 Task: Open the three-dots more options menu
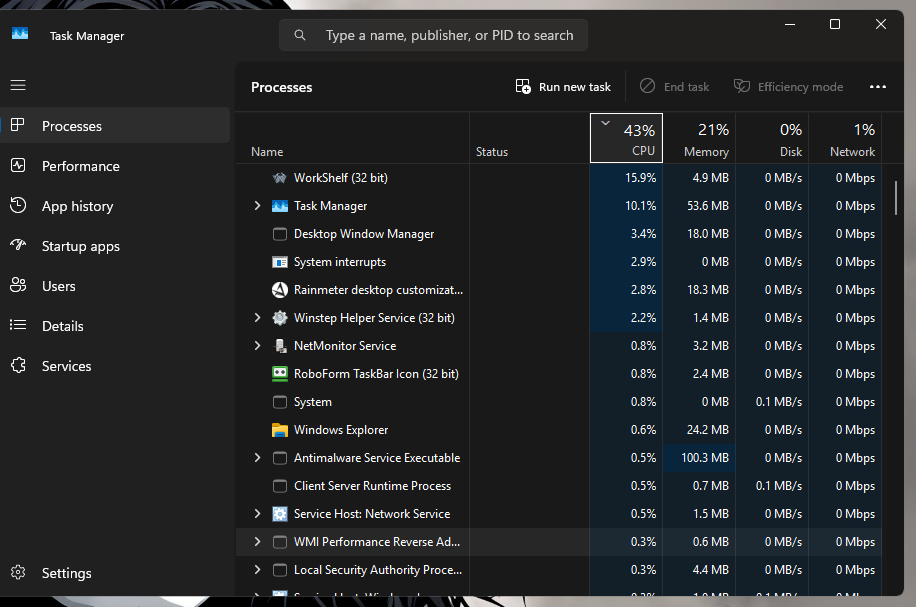[x=878, y=87]
